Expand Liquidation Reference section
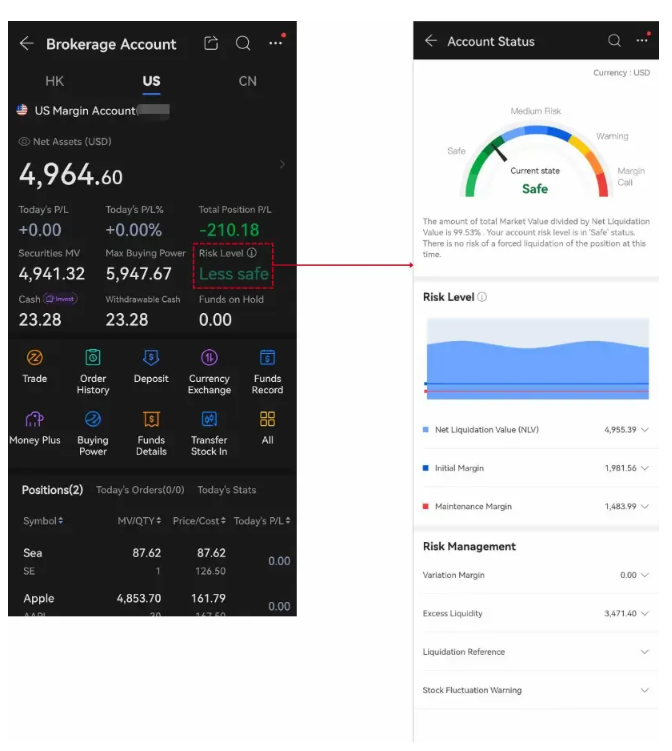The image size is (672, 751). pos(535,652)
